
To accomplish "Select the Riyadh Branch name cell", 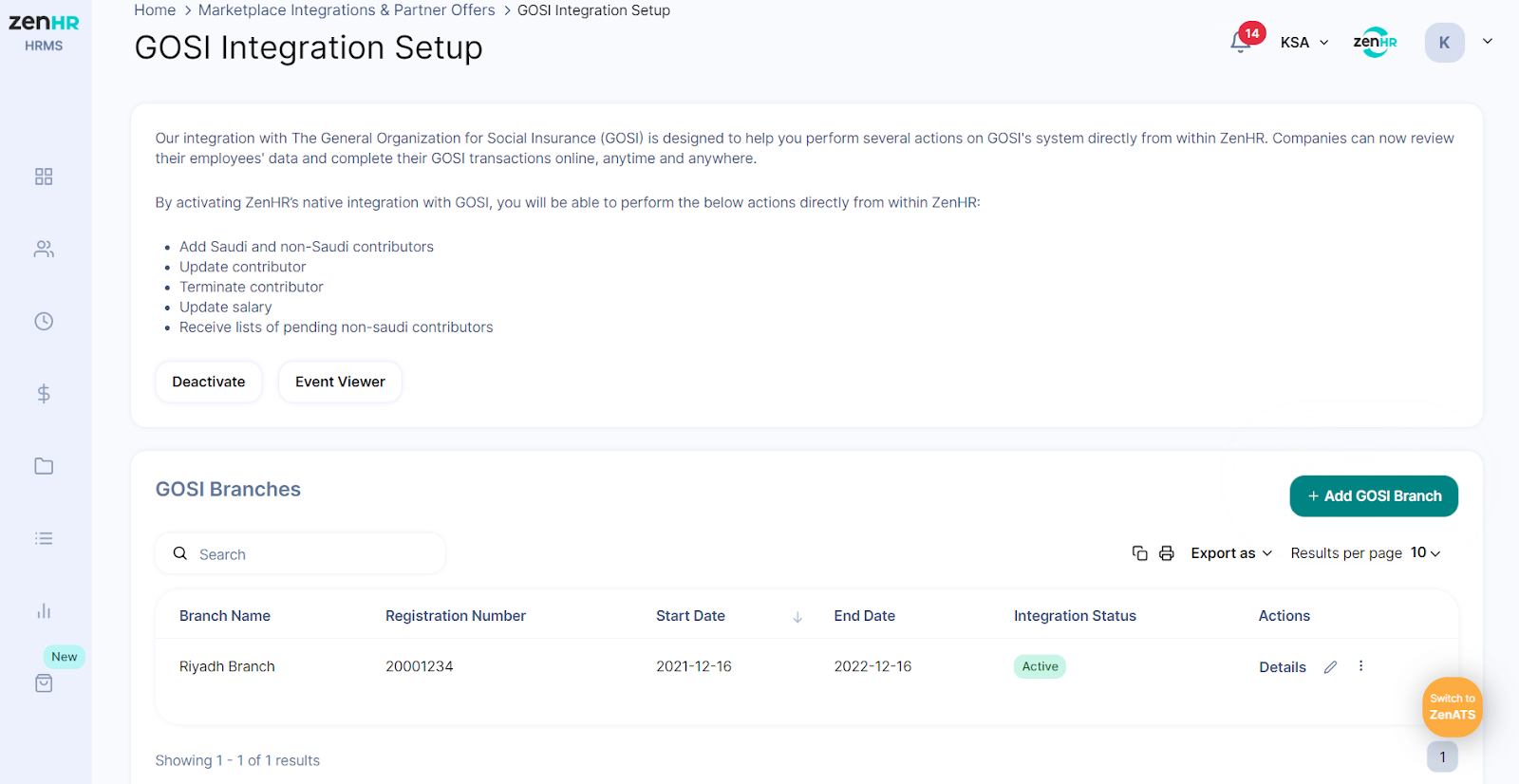I will pos(227,666).
